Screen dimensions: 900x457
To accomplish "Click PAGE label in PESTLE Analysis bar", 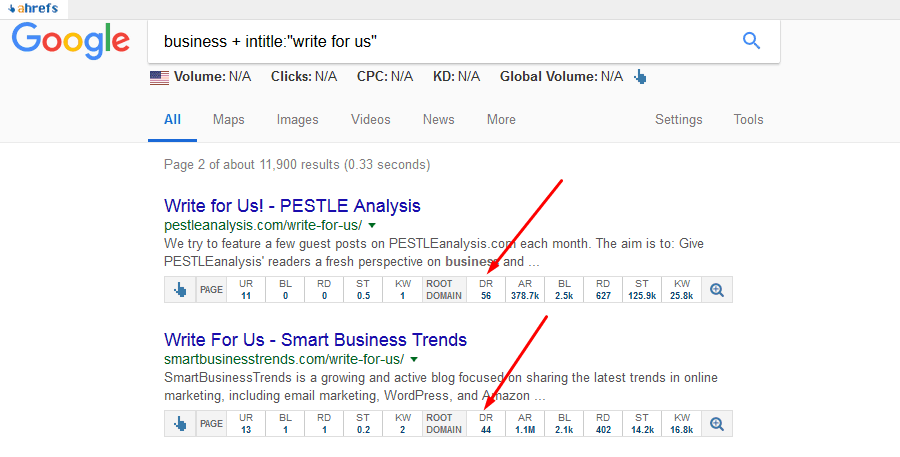I will pyautogui.click(x=211, y=290).
